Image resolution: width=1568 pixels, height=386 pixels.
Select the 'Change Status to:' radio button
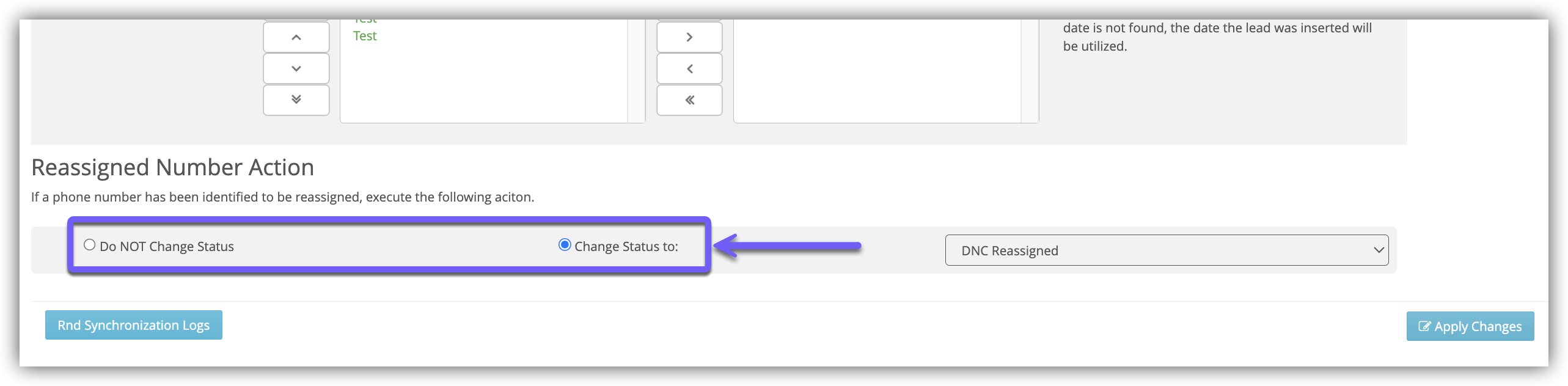[565, 245]
